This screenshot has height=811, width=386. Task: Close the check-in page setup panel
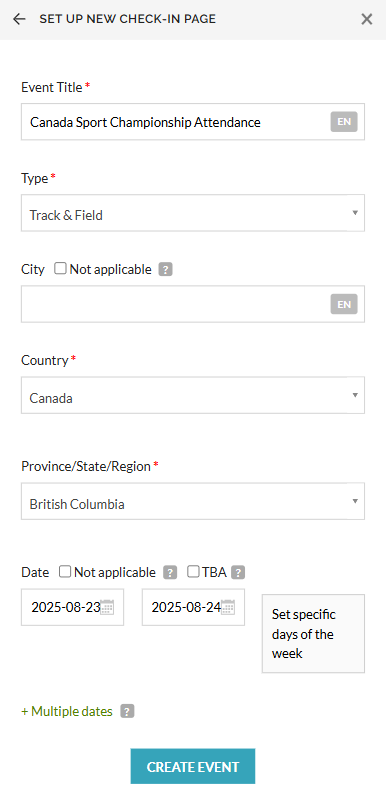click(366, 19)
